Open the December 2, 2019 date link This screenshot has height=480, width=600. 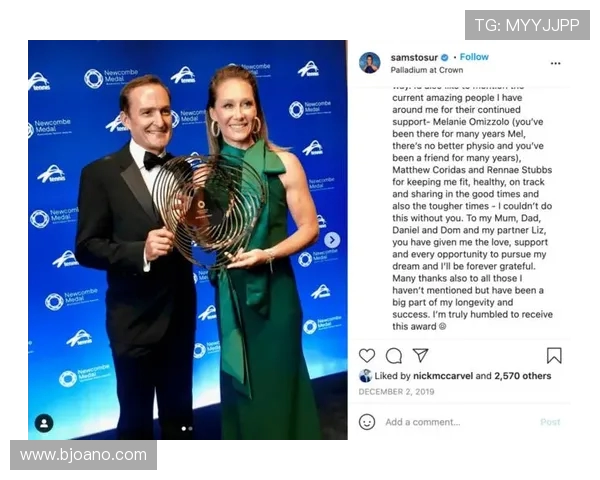[x=396, y=392]
